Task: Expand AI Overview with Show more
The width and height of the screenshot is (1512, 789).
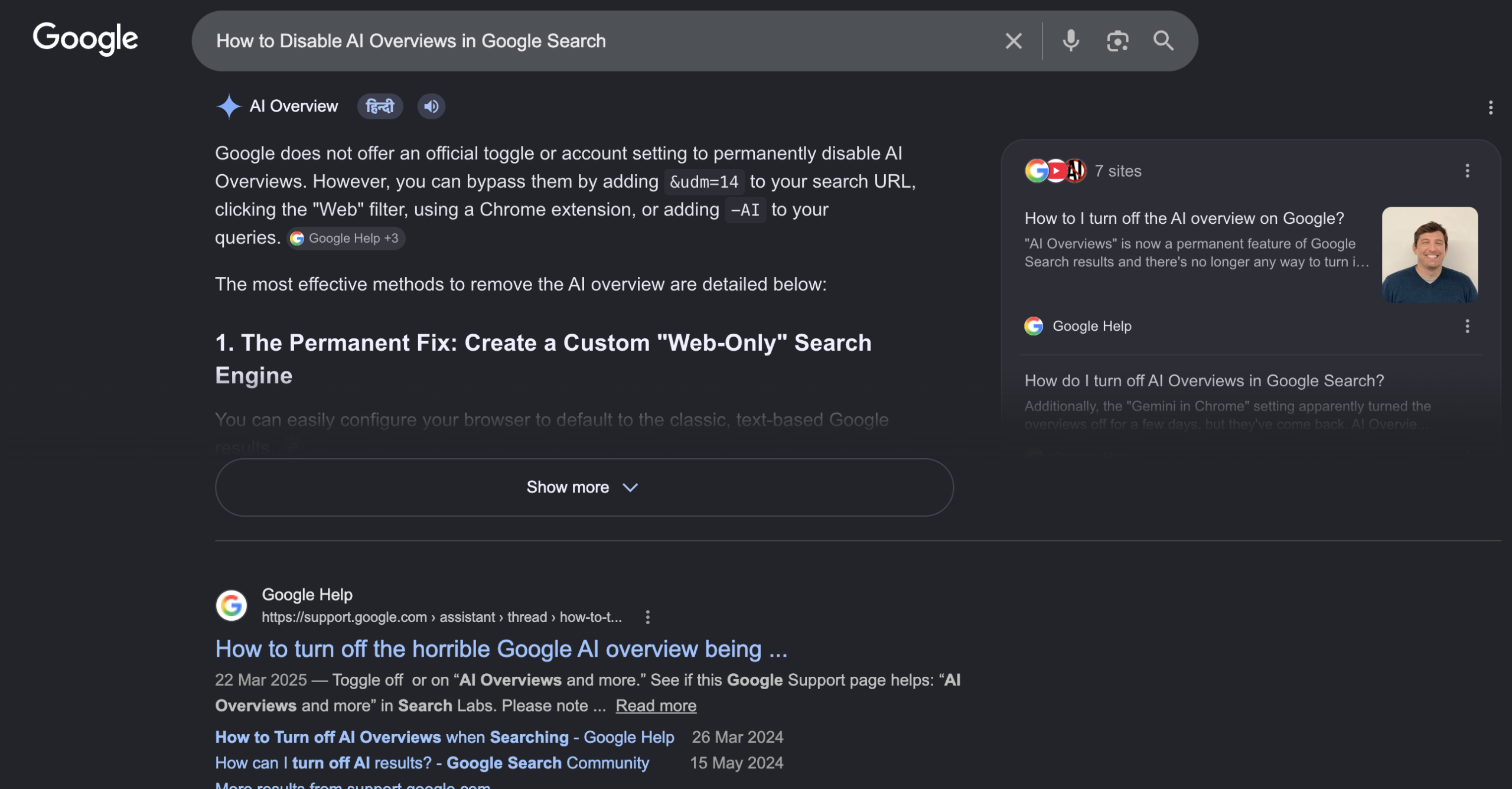Action: point(584,487)
